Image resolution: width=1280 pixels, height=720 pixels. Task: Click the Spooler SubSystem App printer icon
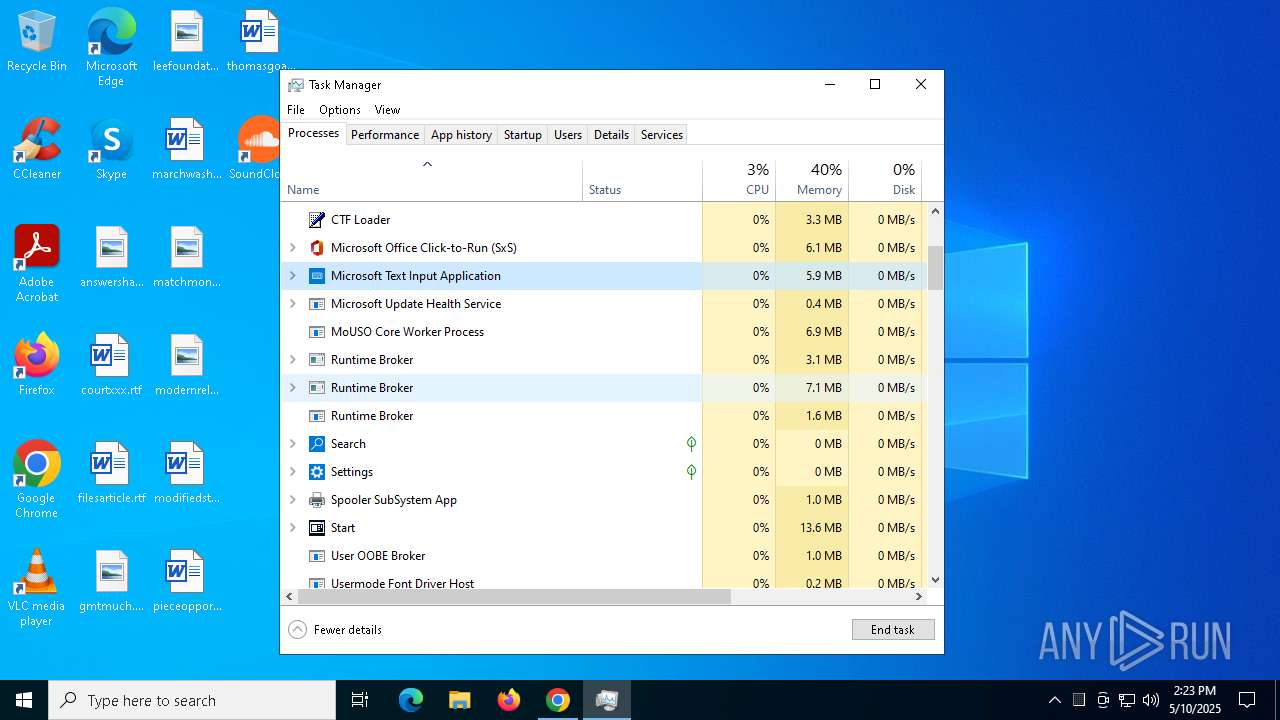click(x=317, y=499)
